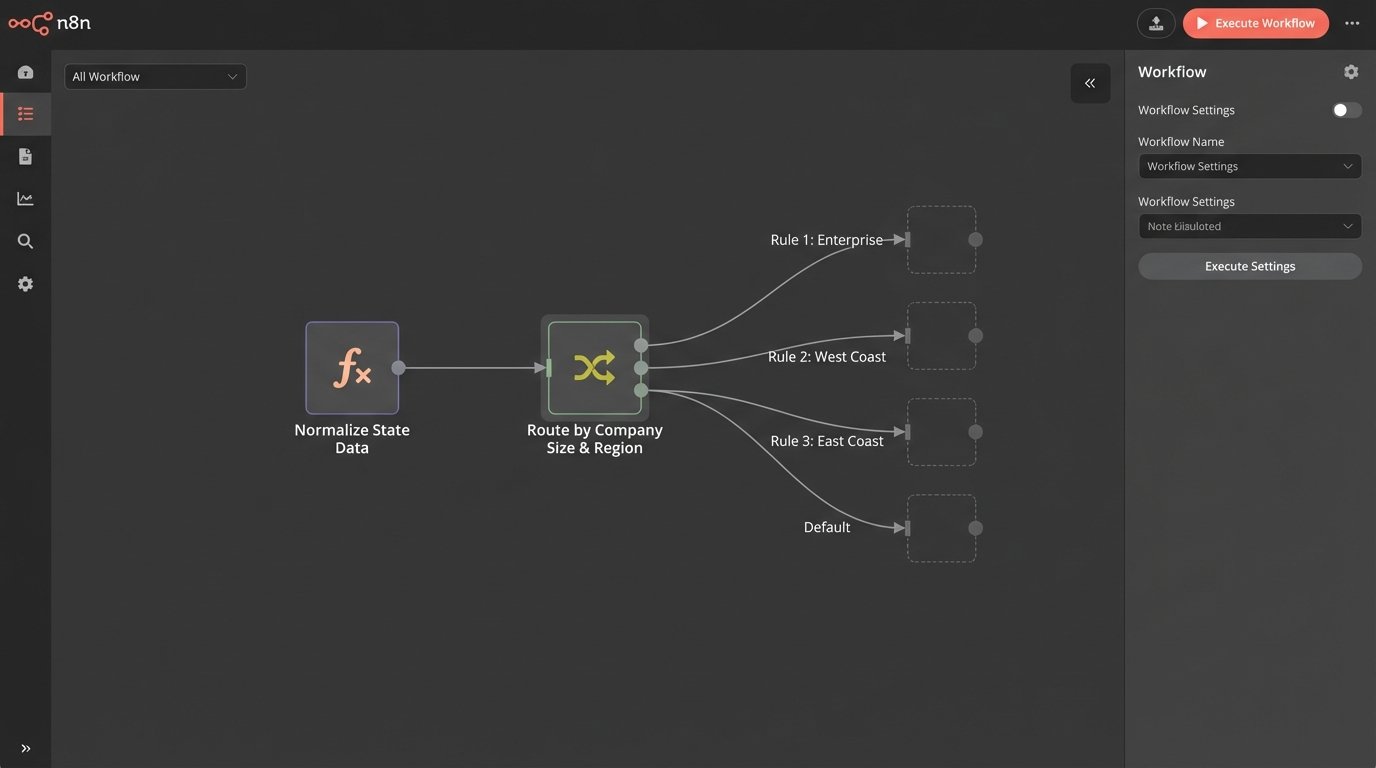Viewport: 1376px width, 768px height.
Task: Open the All Workflow filter dropdown
Action: [155, 74]
